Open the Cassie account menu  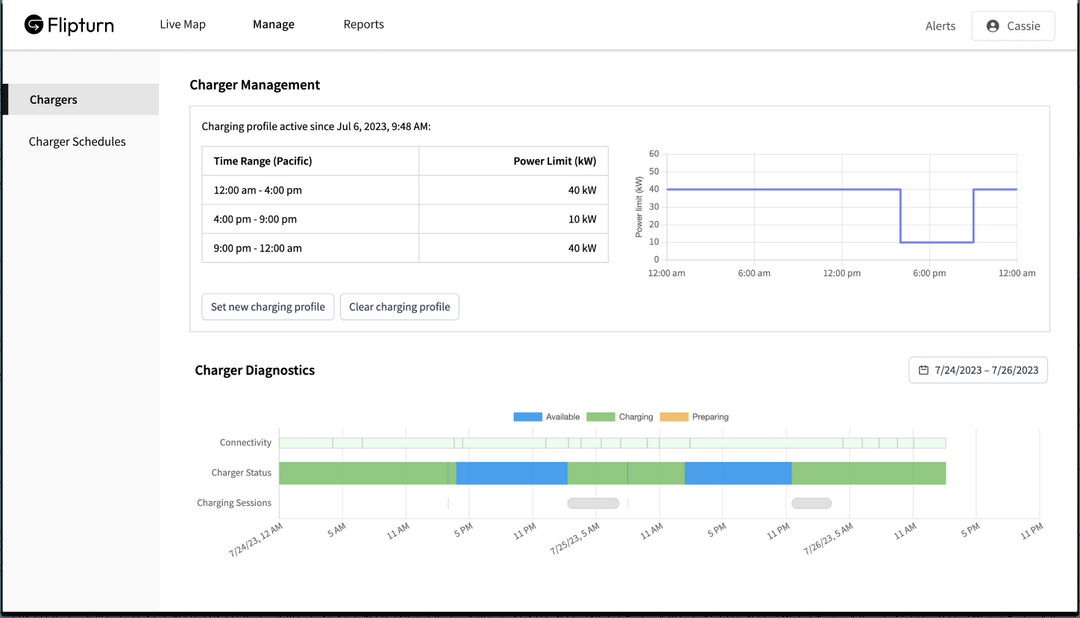(x=1012, y=26)
